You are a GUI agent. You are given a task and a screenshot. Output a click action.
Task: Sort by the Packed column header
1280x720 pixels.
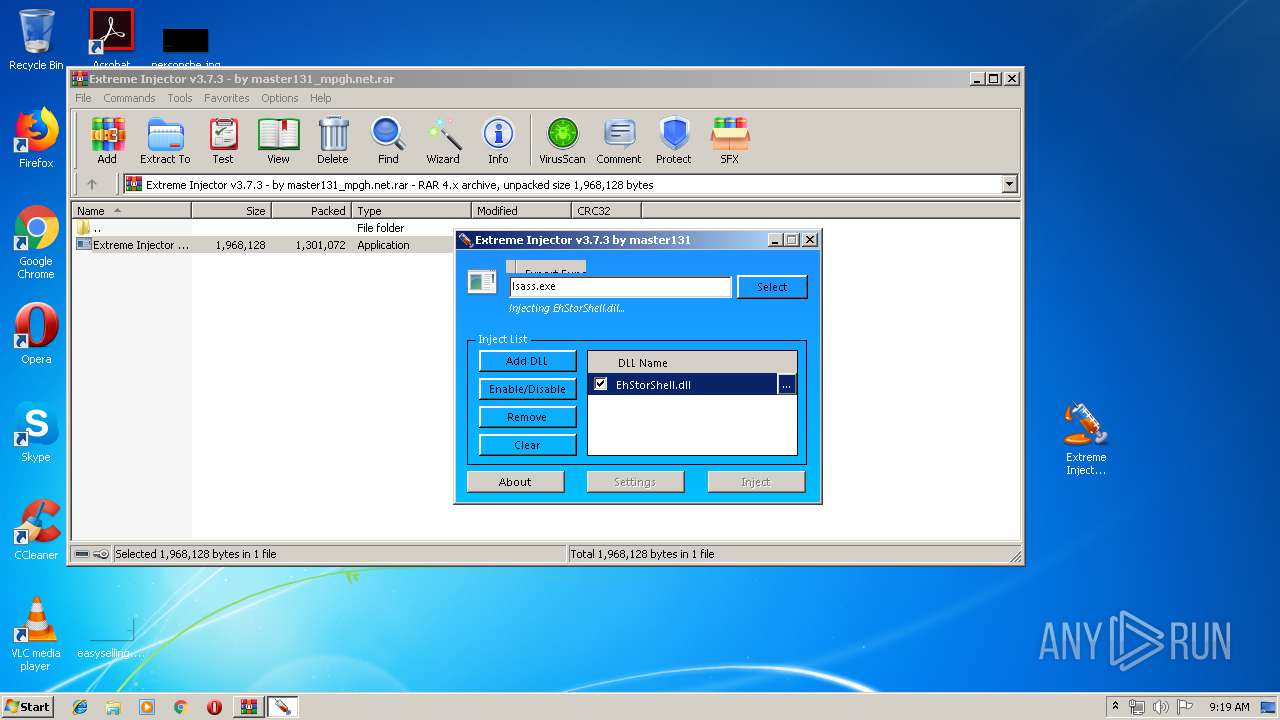tap(311, 211)
